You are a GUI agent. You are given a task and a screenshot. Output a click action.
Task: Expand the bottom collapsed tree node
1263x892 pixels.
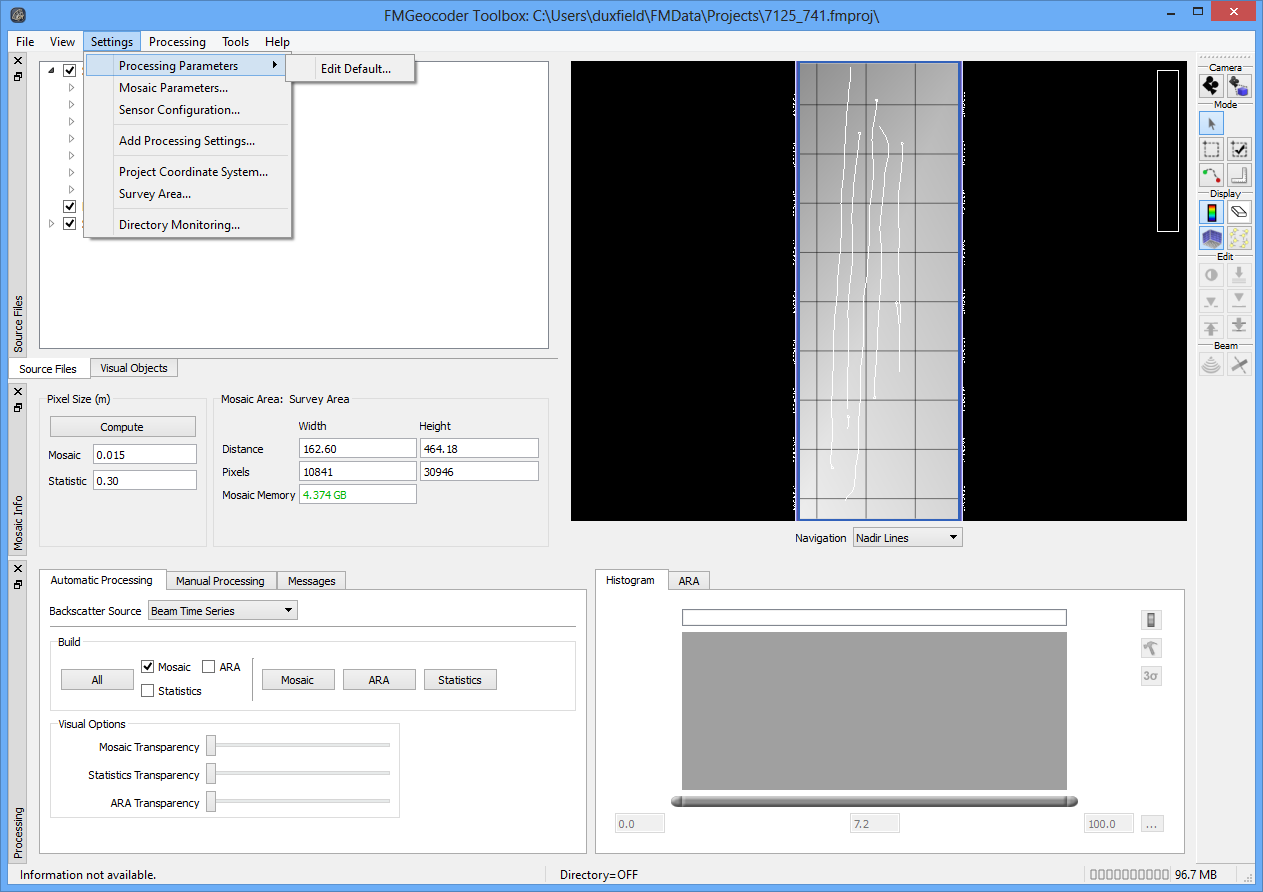52,224
